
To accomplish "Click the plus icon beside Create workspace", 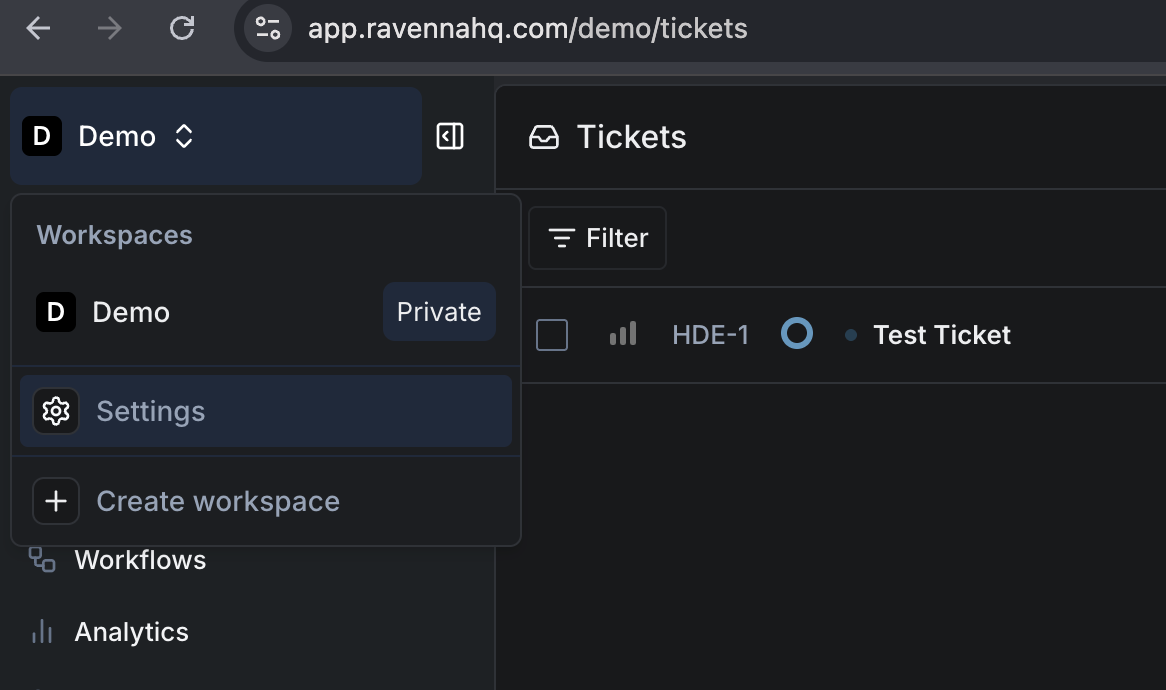I will click(56, 501).
